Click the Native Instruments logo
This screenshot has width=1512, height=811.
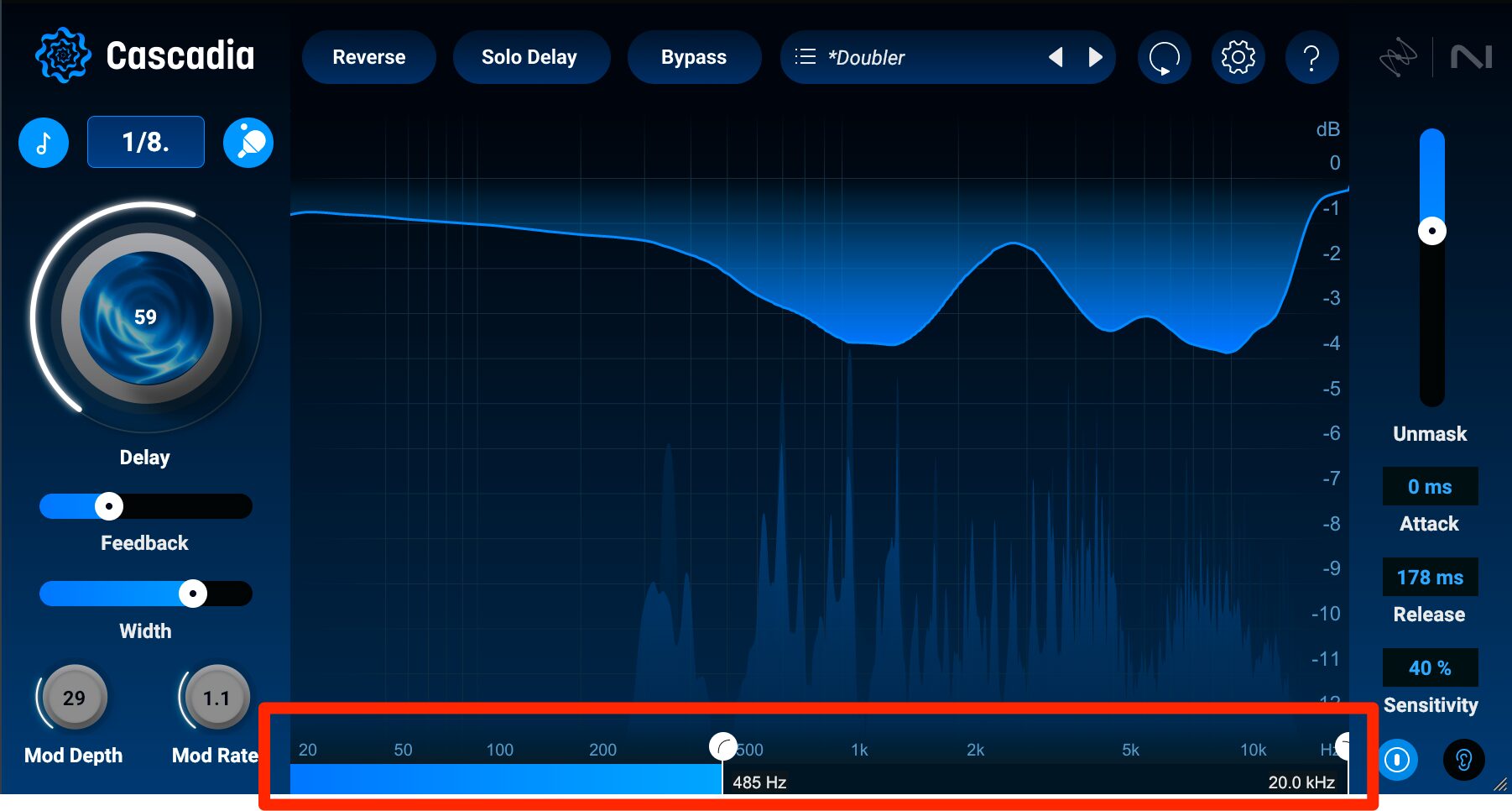coord(1472,57)
